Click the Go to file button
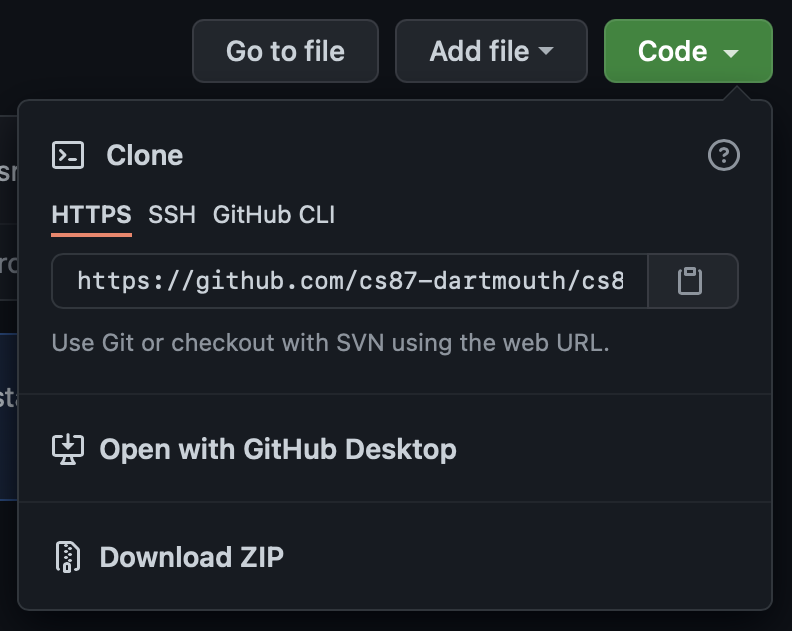Screen dimensions: 792x631 (x=285, y=51)
